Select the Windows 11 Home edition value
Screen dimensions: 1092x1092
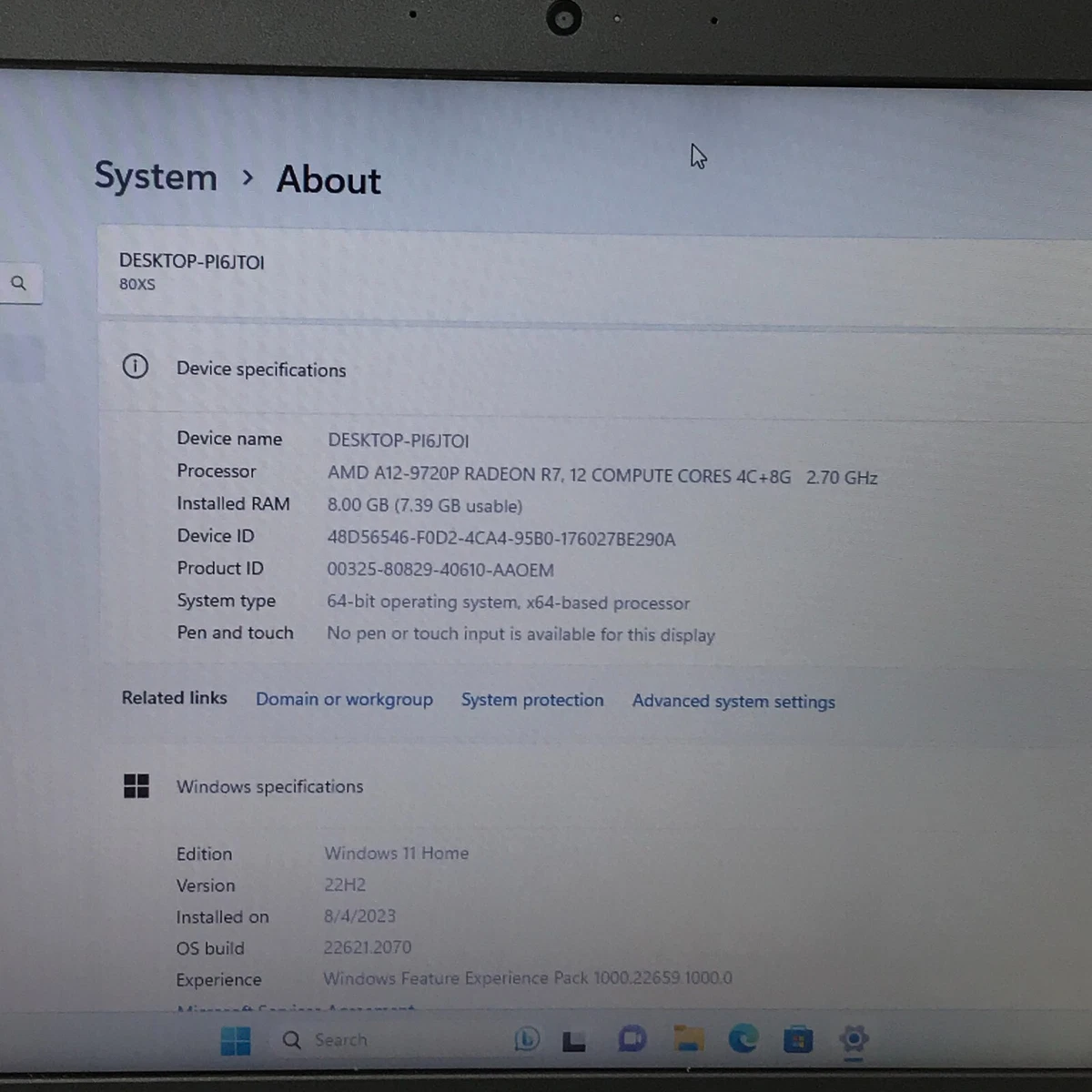coord(397,853)
